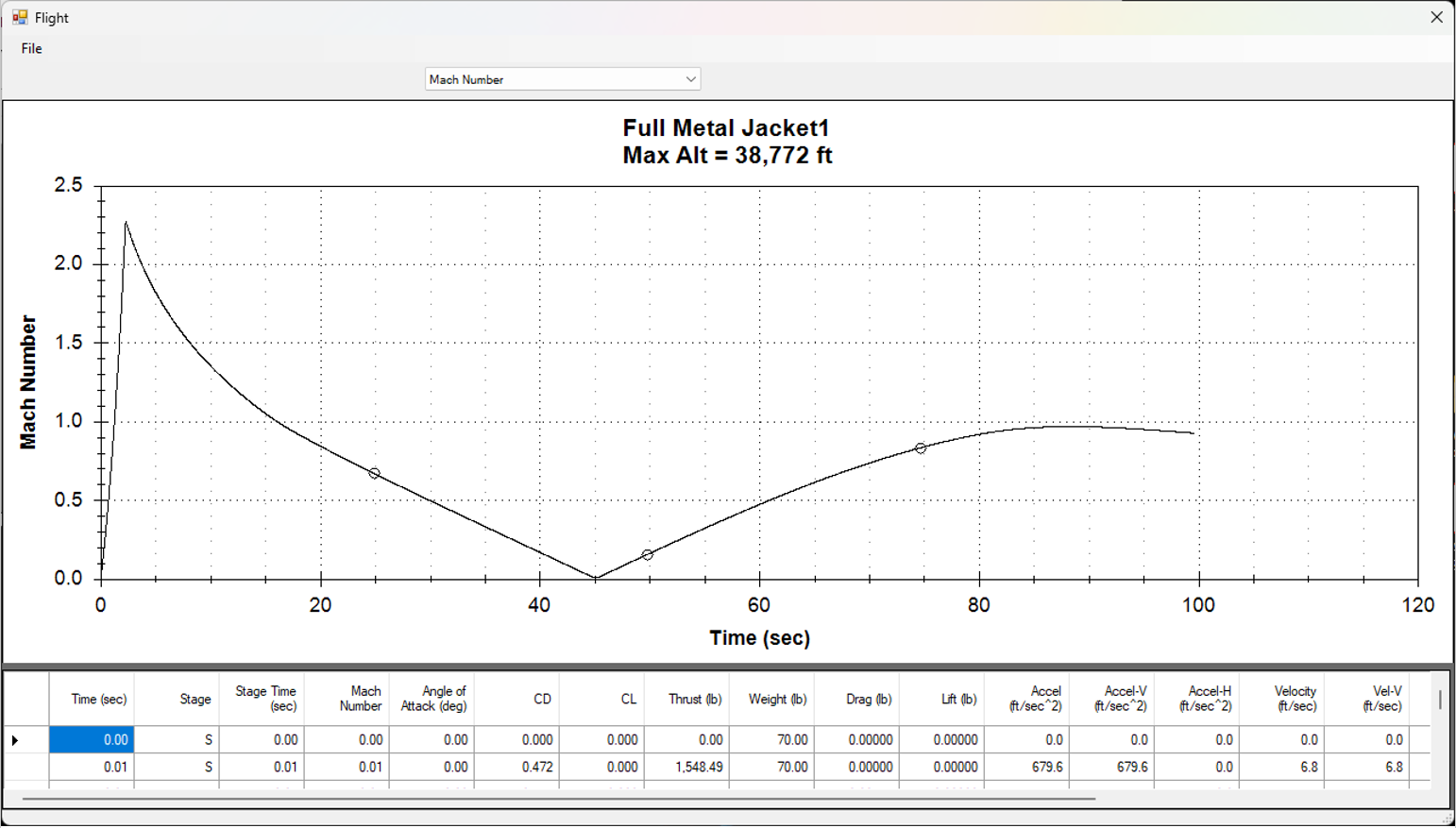1456x828 pixels.
Task: Click the Flight app icon in title bar
Action: pos(20,17)
